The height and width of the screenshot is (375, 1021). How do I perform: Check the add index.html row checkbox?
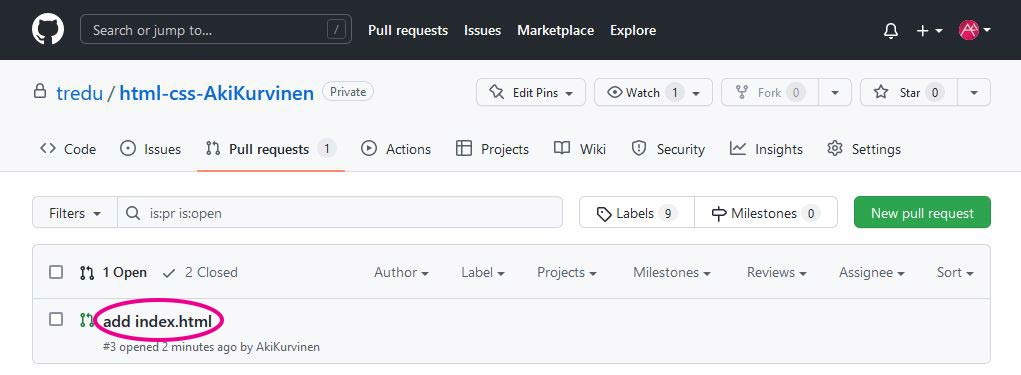56,319
